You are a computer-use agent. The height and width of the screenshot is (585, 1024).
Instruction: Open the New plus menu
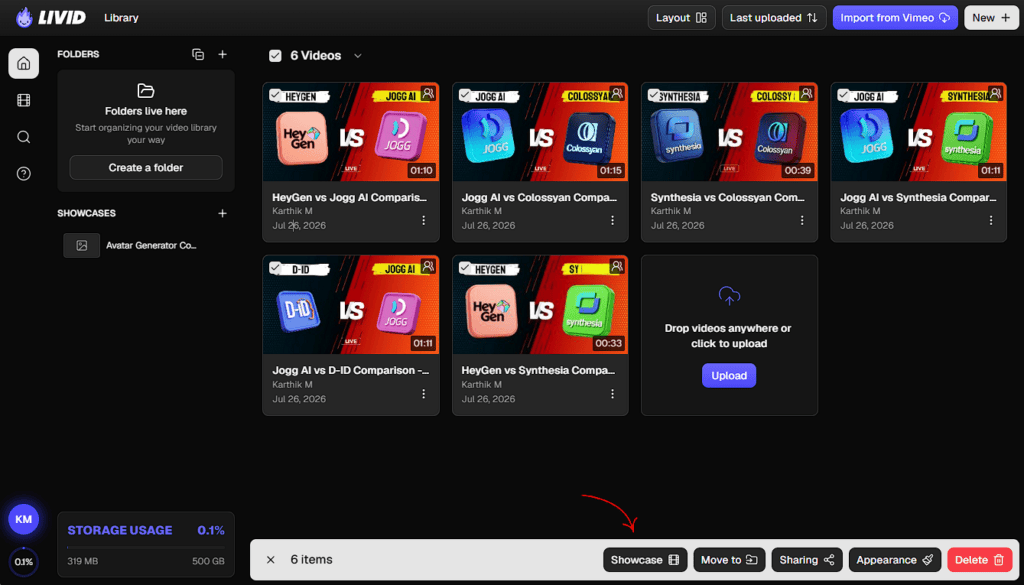[991, 18]
